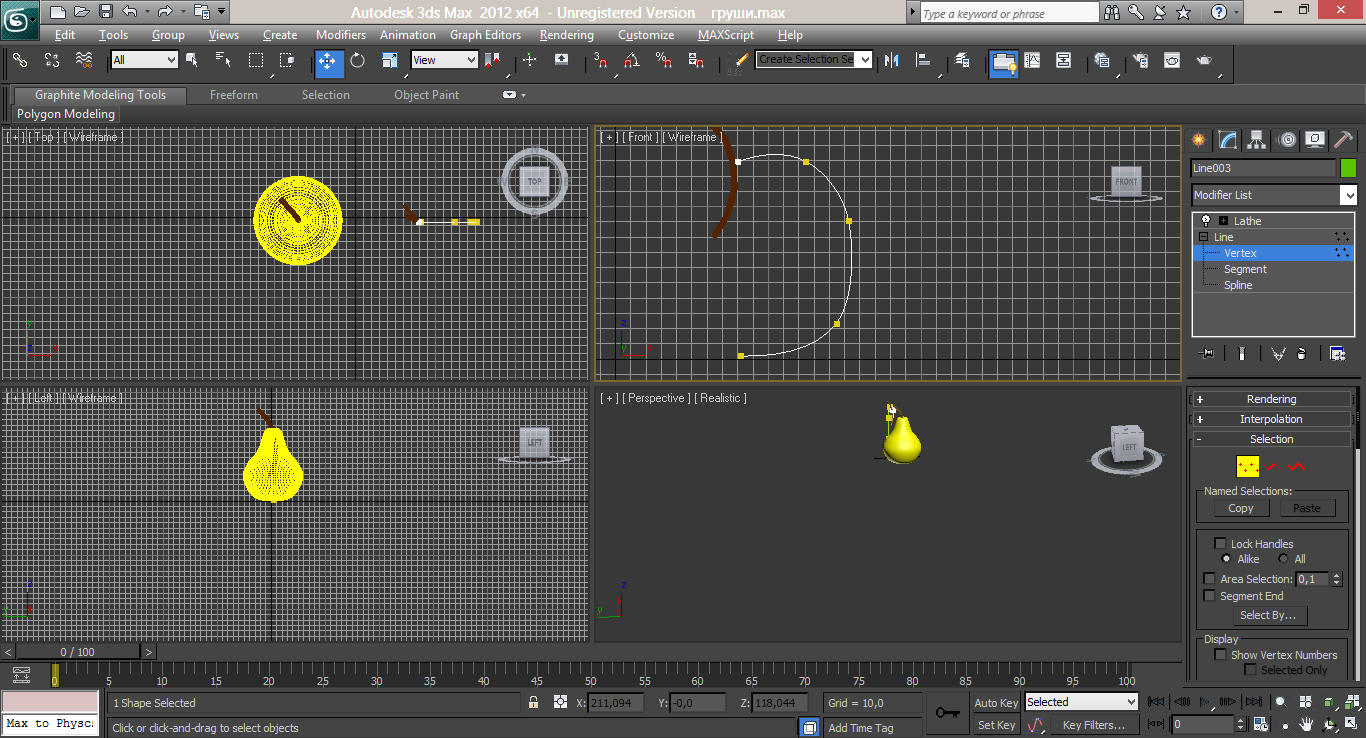Viewport: 1366px width, 738px height.
Task: Open the Material Editor icon
Action: 1101,60
